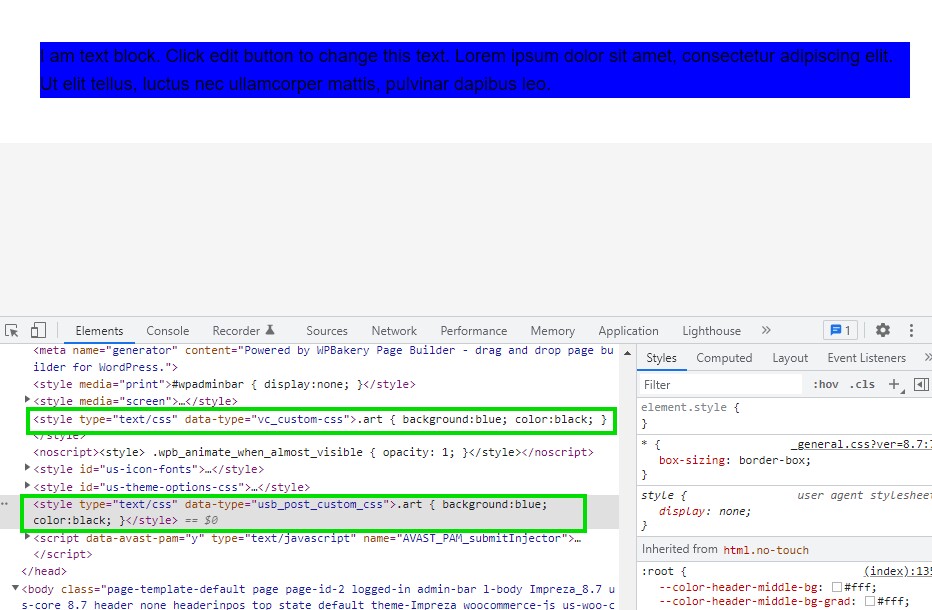The height and width of the screenshot is (610, 932).
Task: Click the new style rule plus icon
Action: click(x=894, y=383)
